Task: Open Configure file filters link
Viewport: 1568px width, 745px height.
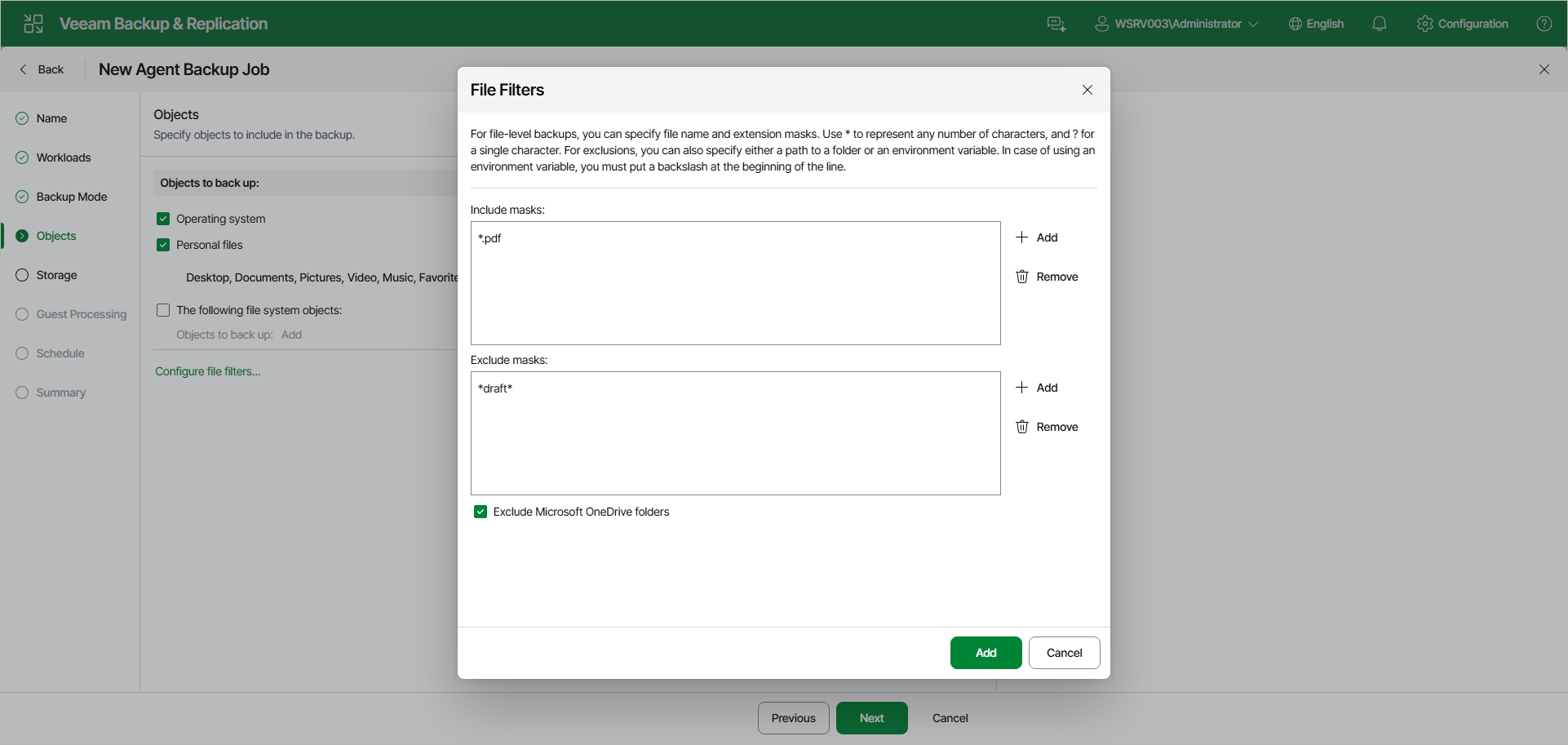Action: tap(208, 371)
